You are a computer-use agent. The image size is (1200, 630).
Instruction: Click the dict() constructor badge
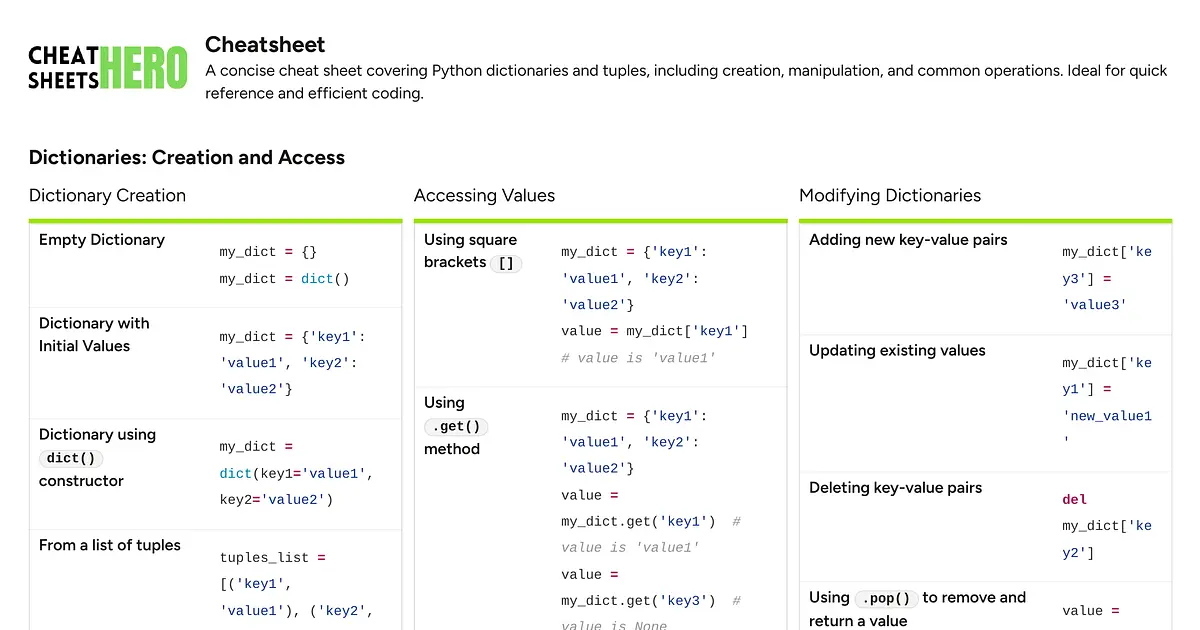[70, 458]
